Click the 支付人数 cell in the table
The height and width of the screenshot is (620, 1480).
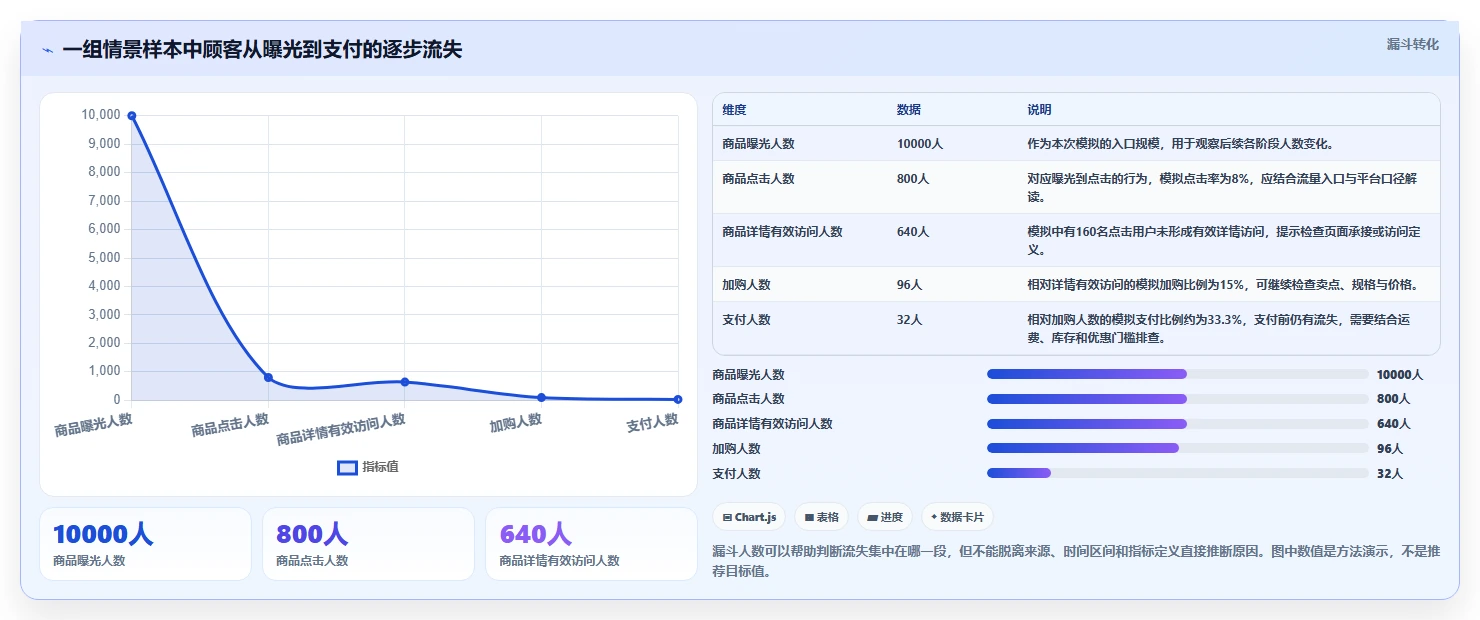pyautogui.click(x=746, y=320)
